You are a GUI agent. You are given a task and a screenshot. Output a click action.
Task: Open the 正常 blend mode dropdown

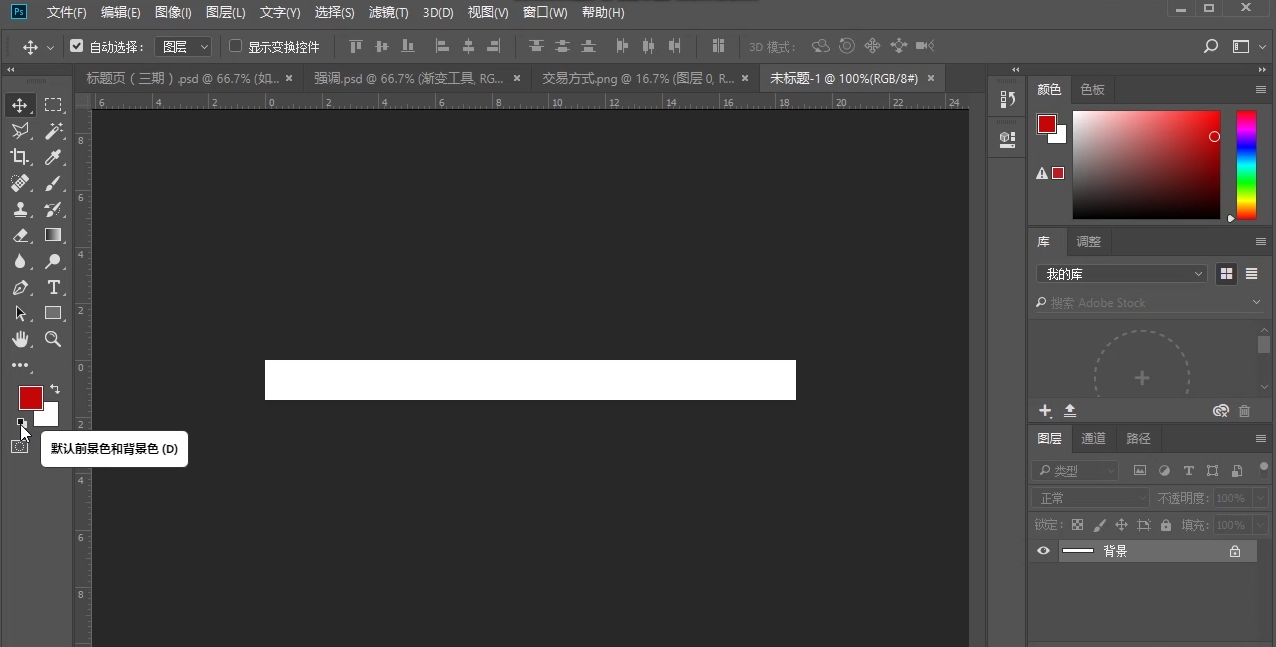coord(1091,498)
